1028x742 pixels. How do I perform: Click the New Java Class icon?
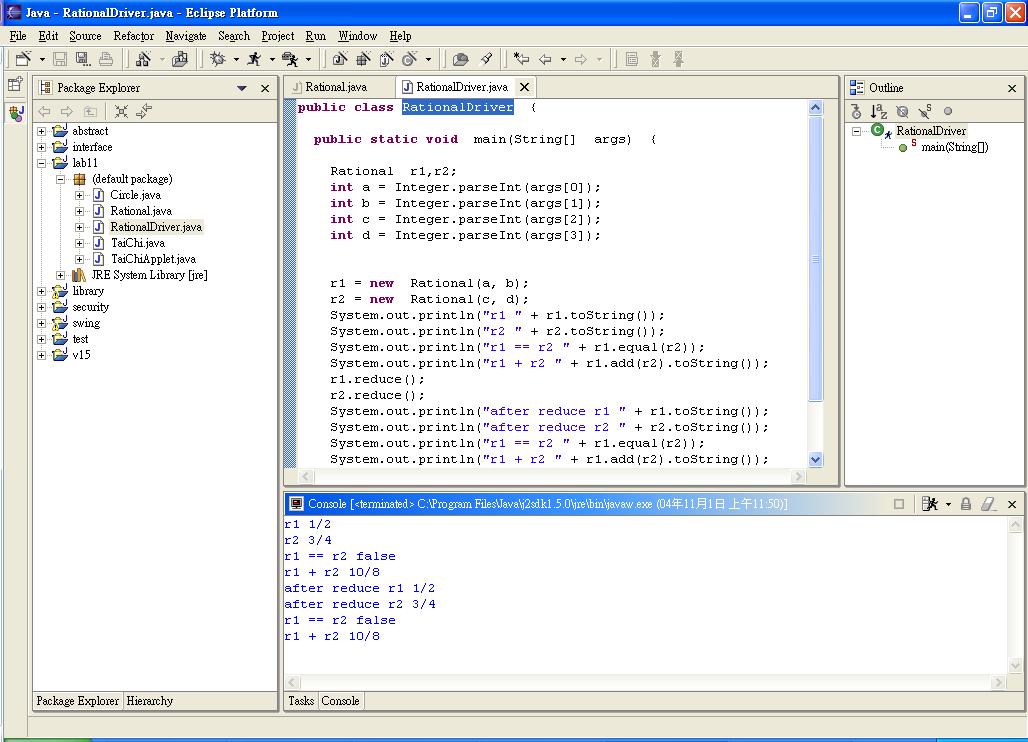click(x=410, y=59)
